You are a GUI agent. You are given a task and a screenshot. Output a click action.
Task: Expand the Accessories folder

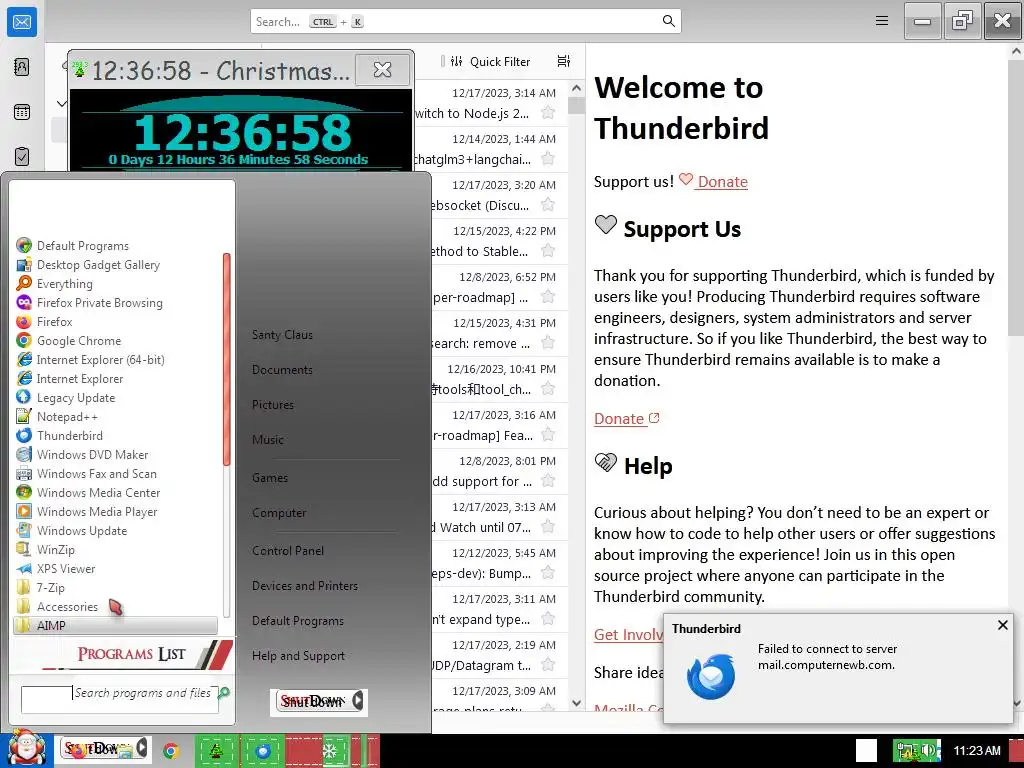(x=67, y=606)
